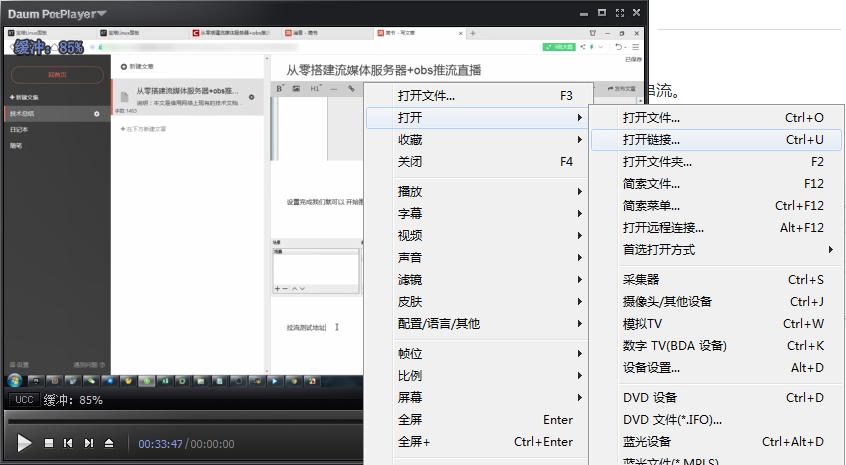Click the eject/open file icon
The height and width of the screenshot is (465, 846).
[109, 443]
